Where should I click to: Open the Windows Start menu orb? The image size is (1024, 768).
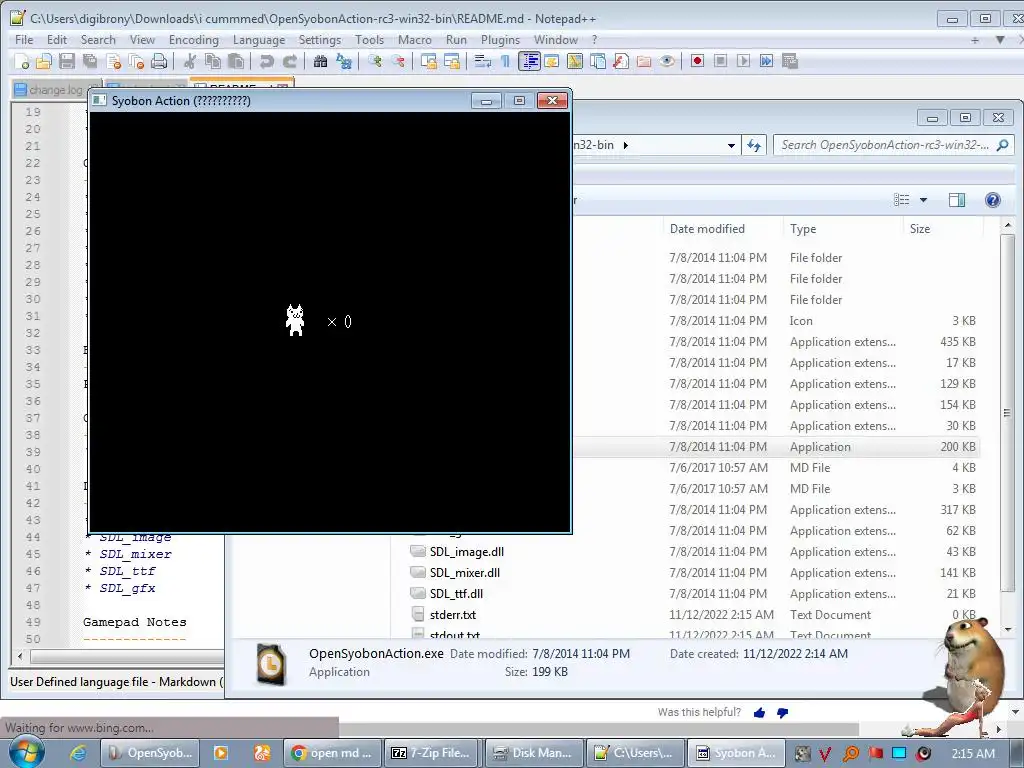click(26, 752)
